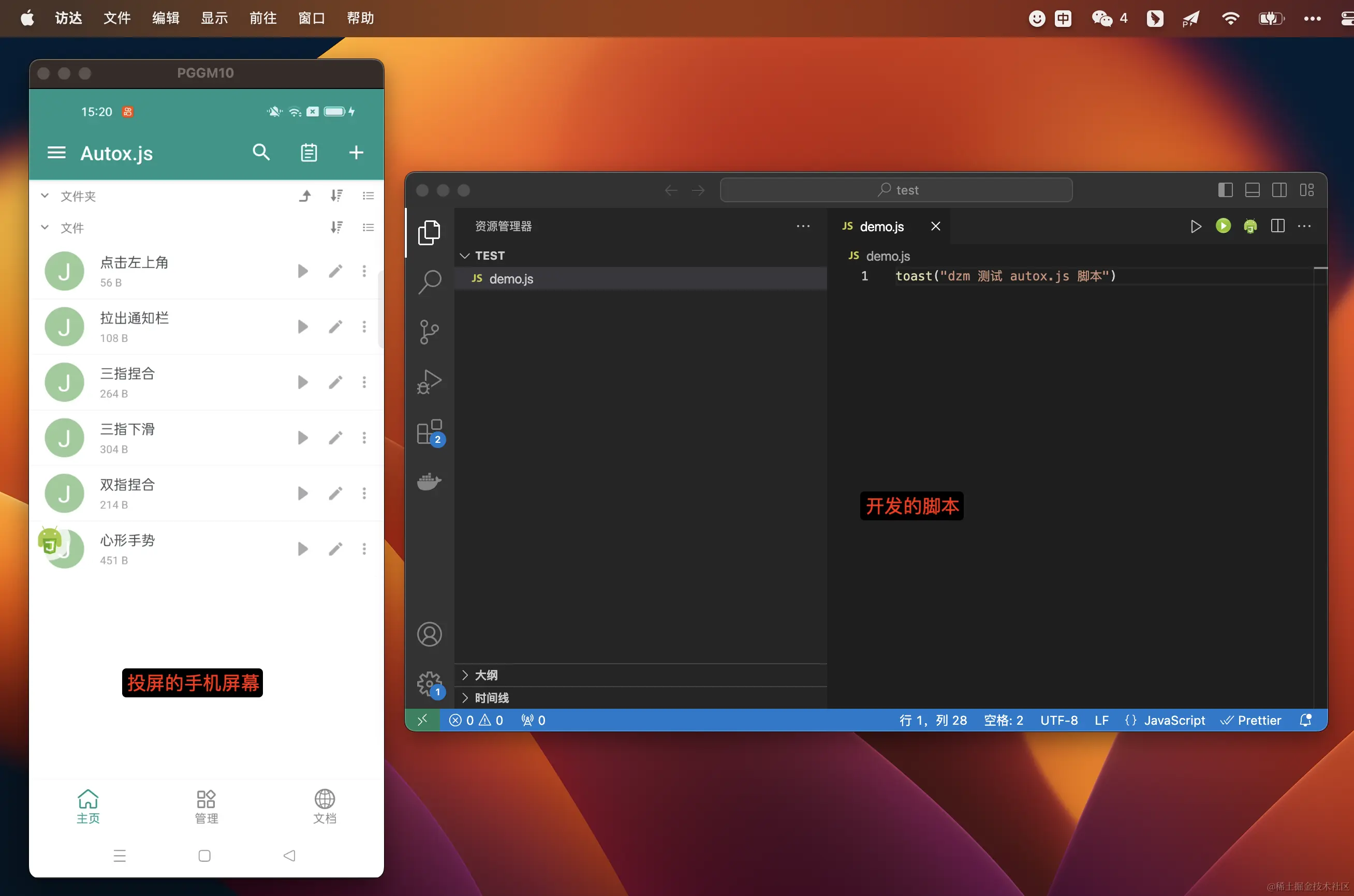
Task: Open the Run and Debug view
Action: click(429, 382)
